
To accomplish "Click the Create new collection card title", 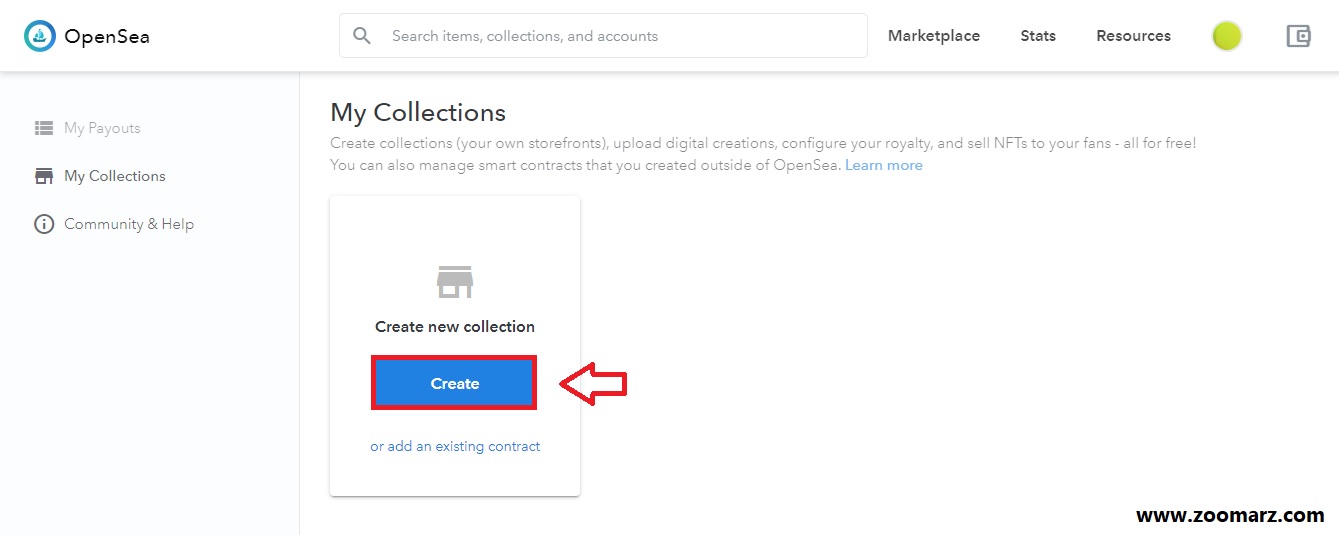I will (455, 326).
